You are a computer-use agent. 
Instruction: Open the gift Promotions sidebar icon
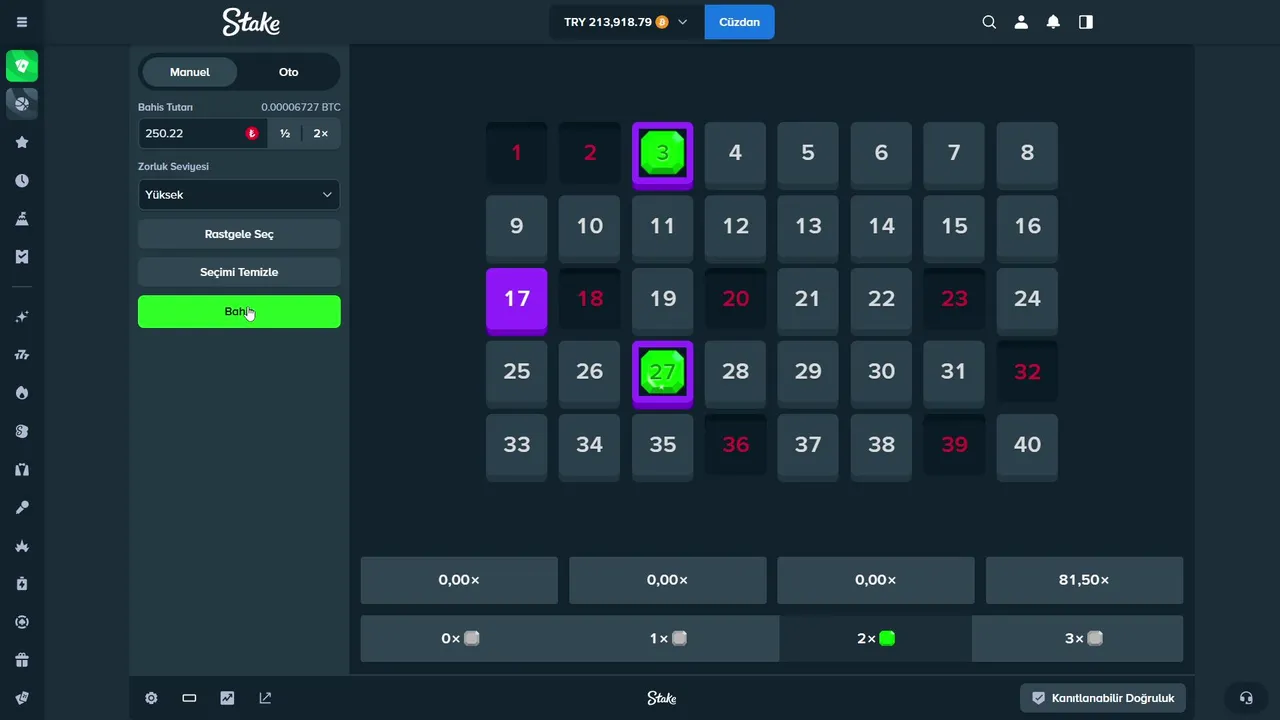click(x=22, y=660)
